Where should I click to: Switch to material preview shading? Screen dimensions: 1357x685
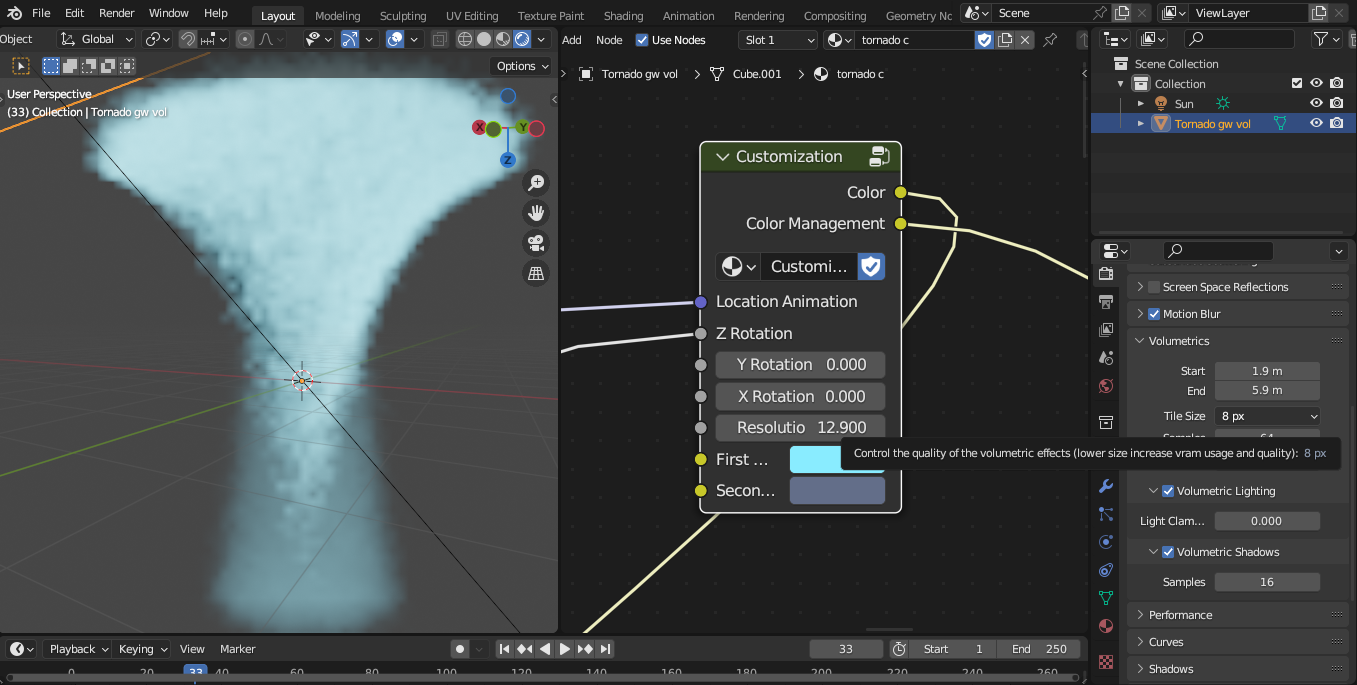click(x=503, y=39)
